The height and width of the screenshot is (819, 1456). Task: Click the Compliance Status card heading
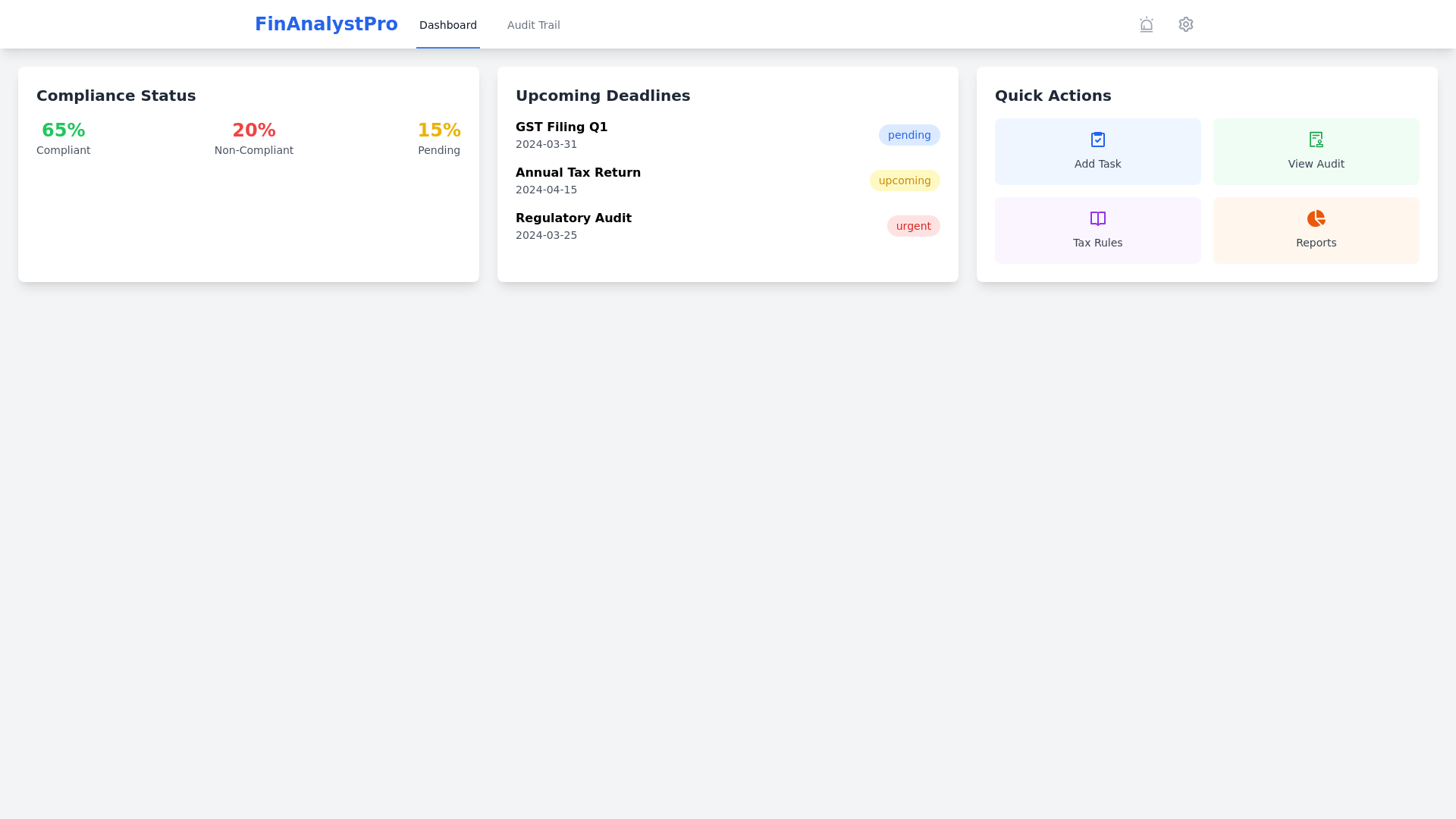coord(115,96)
